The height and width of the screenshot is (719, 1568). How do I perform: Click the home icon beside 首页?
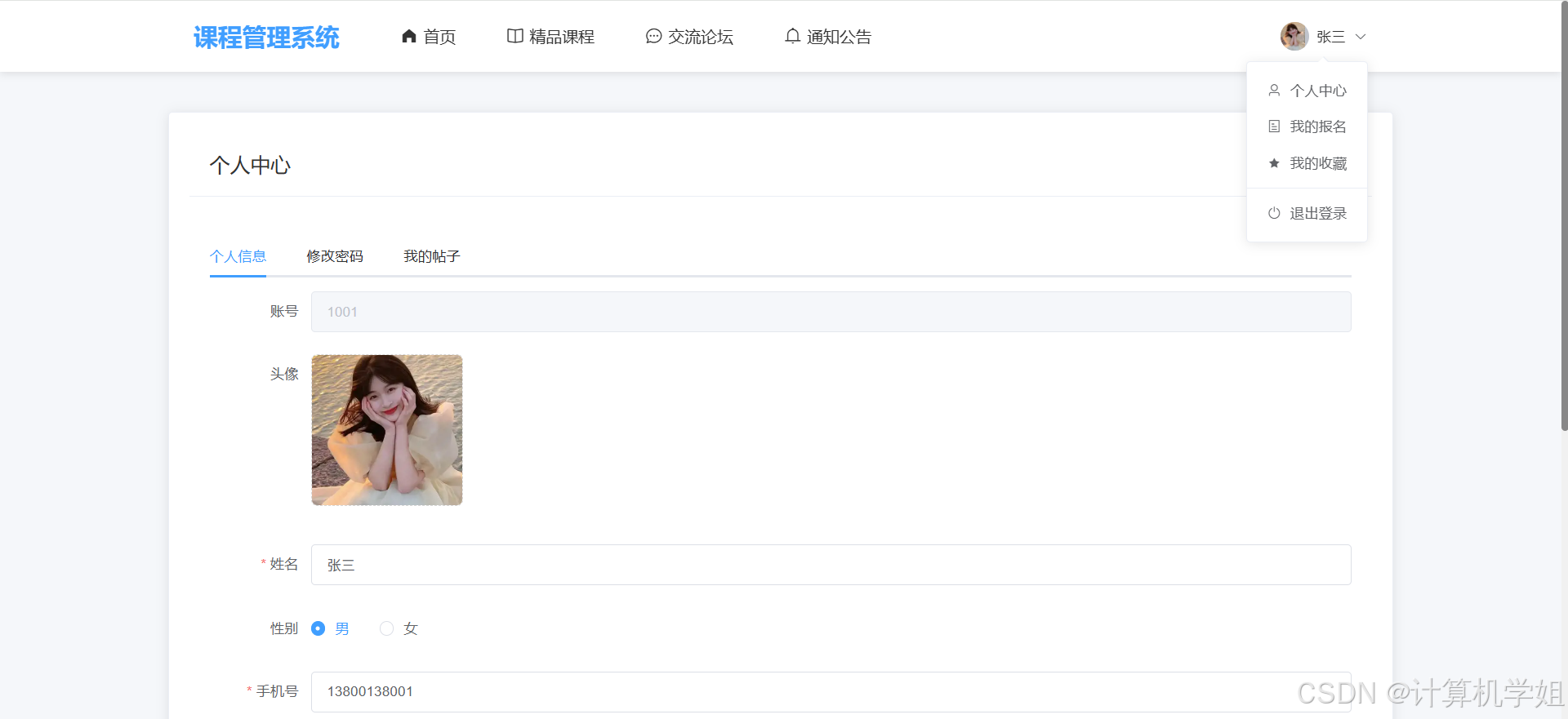click(x=409, y=36)
